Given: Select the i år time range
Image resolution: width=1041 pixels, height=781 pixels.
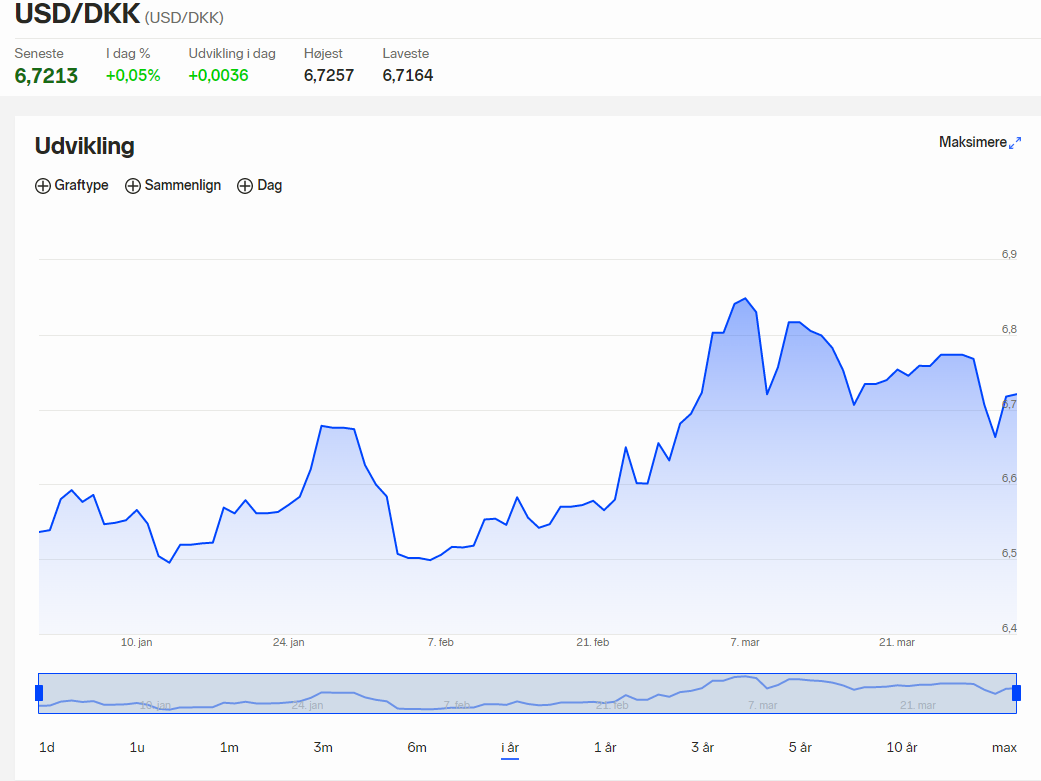Looking at the screenshot, I should (x=510, y=747).
